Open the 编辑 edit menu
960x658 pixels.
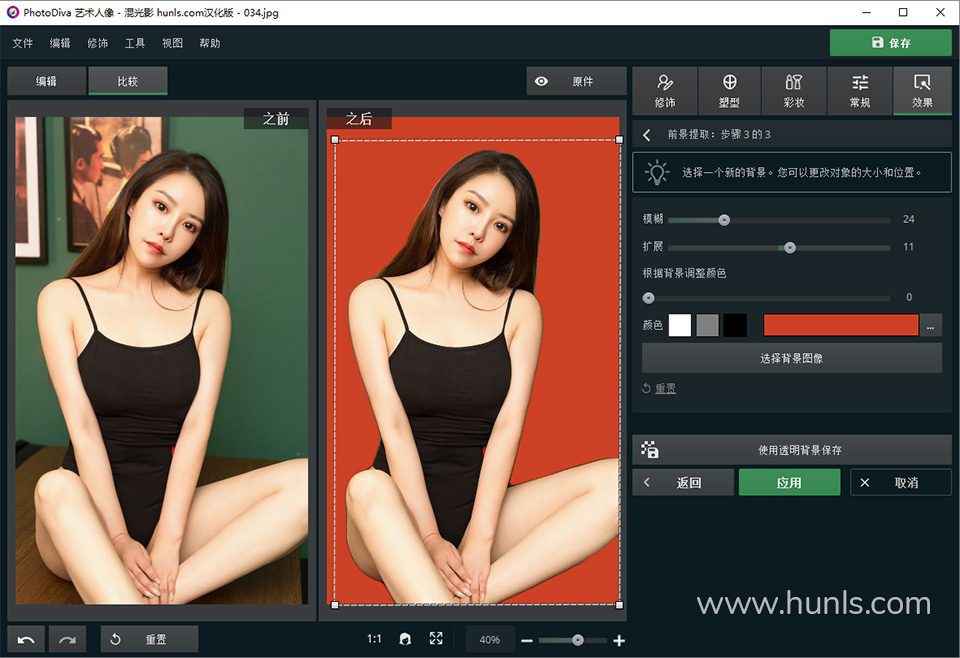[x=60, y=43]
